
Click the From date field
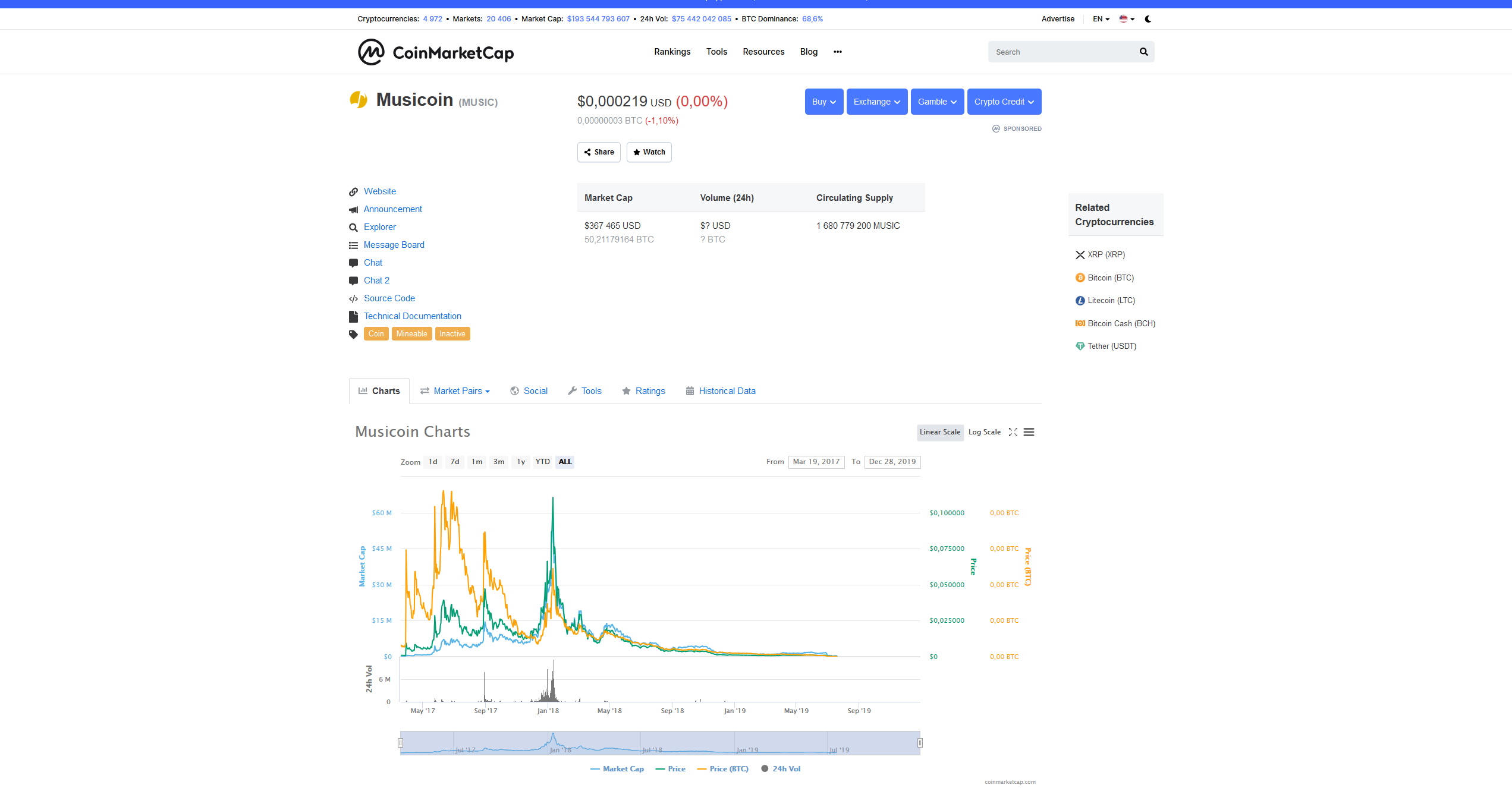click(x=816, y=462)
